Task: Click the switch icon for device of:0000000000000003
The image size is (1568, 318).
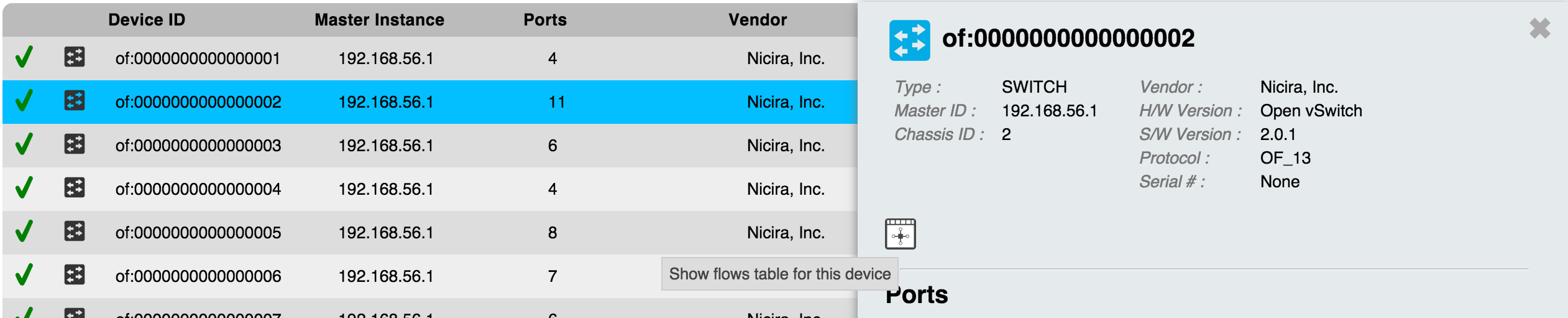Action: coord(75,144)
